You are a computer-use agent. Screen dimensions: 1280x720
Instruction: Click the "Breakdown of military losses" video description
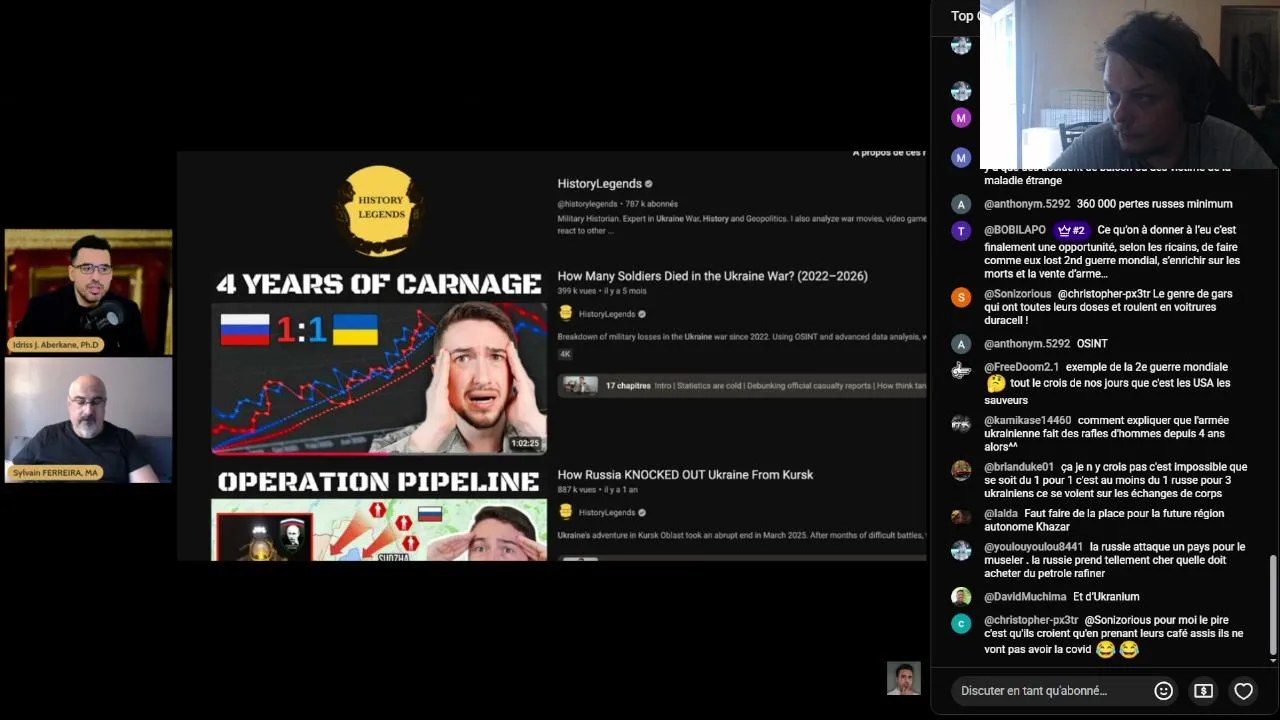coord(742,336)
